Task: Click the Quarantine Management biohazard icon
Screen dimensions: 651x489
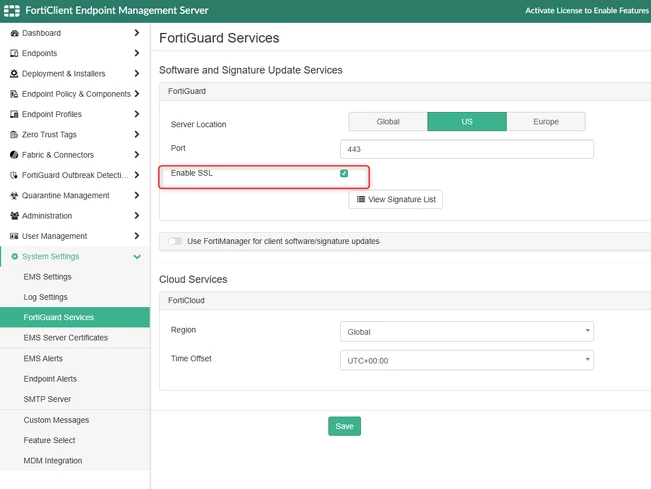Action: [14, 196]
